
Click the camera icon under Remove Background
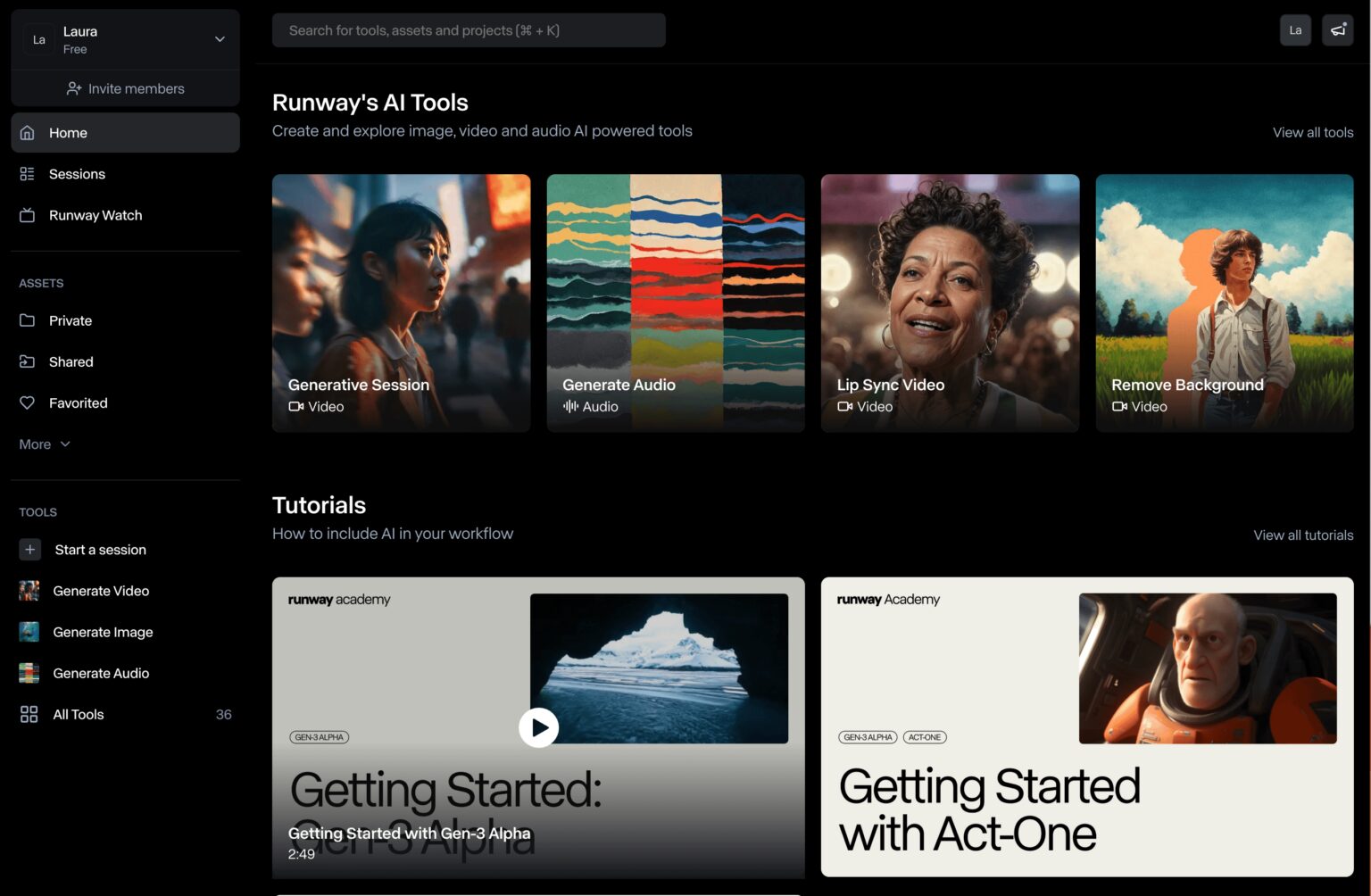tap(1119, 407)
